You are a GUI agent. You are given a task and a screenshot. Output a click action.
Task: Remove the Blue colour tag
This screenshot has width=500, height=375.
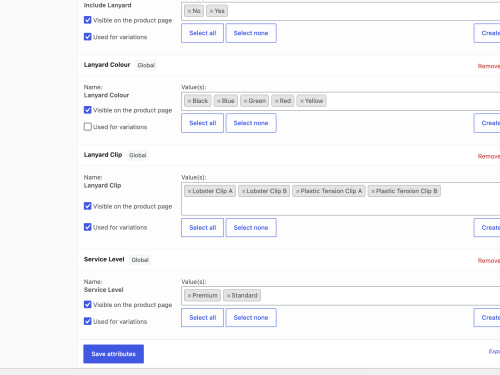point(219,101)
